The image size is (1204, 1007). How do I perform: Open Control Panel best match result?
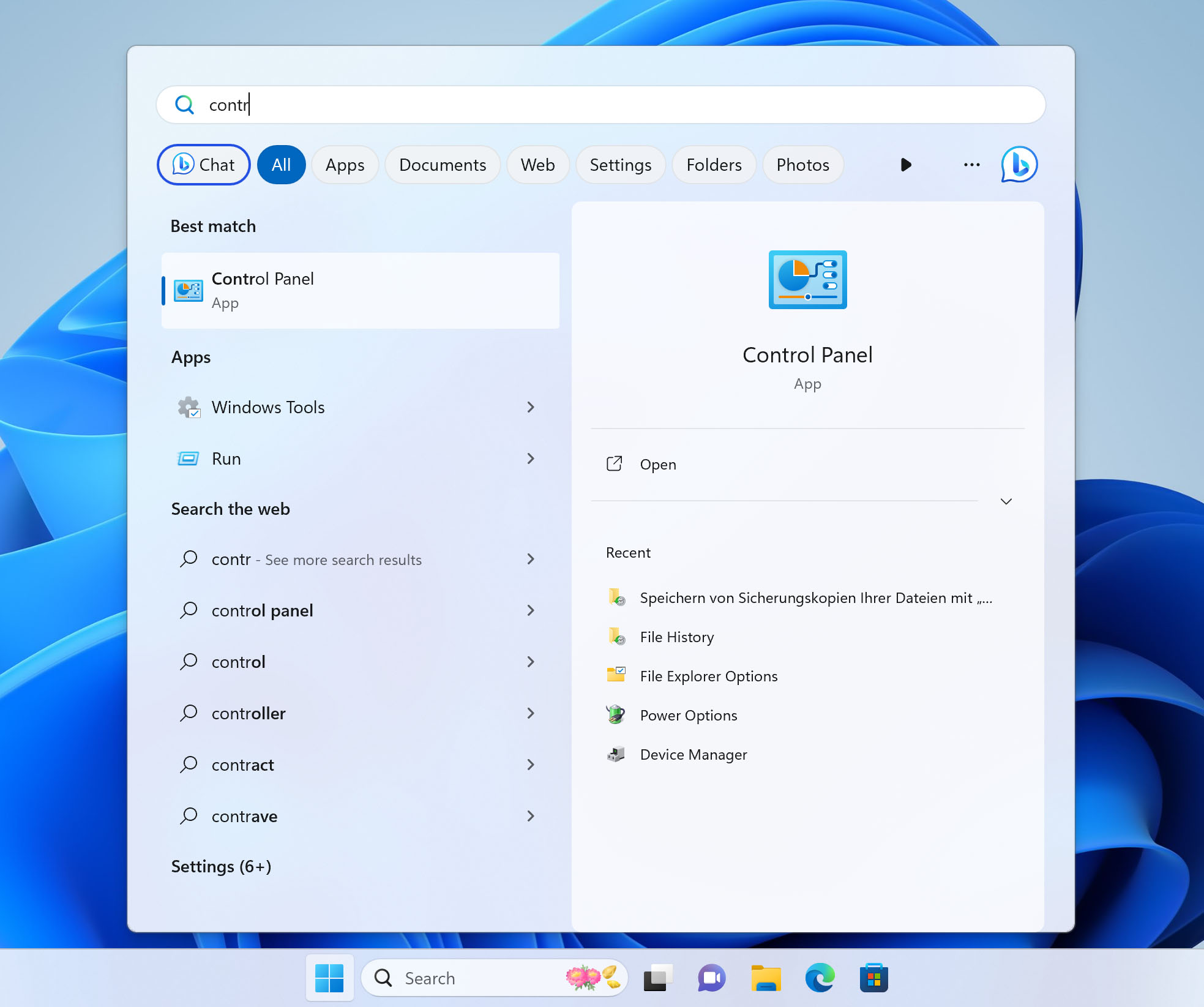[361, 291]
